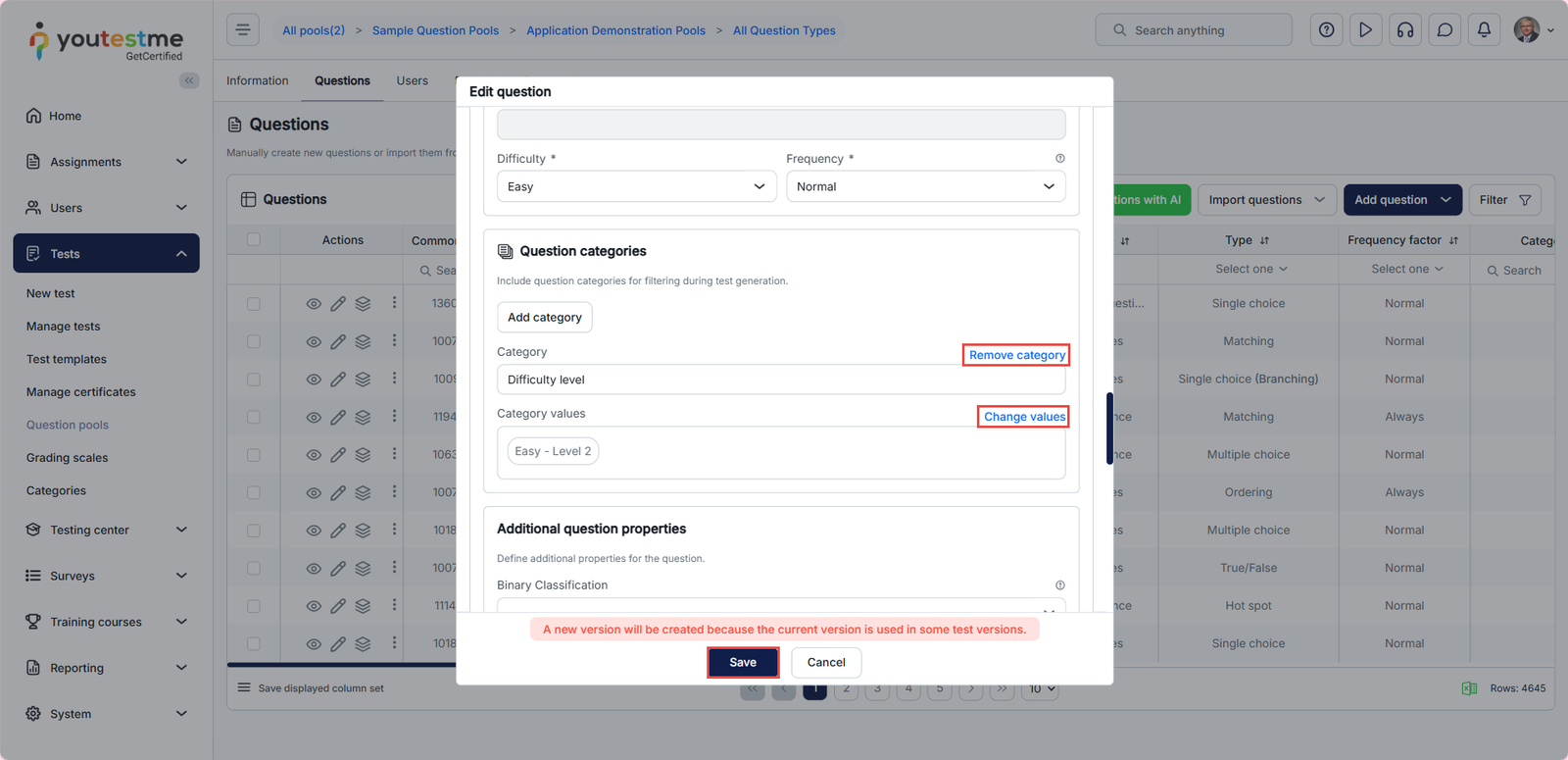Preview first question with the eye icon
The image size is (1568, 760).
click(314, 304)
